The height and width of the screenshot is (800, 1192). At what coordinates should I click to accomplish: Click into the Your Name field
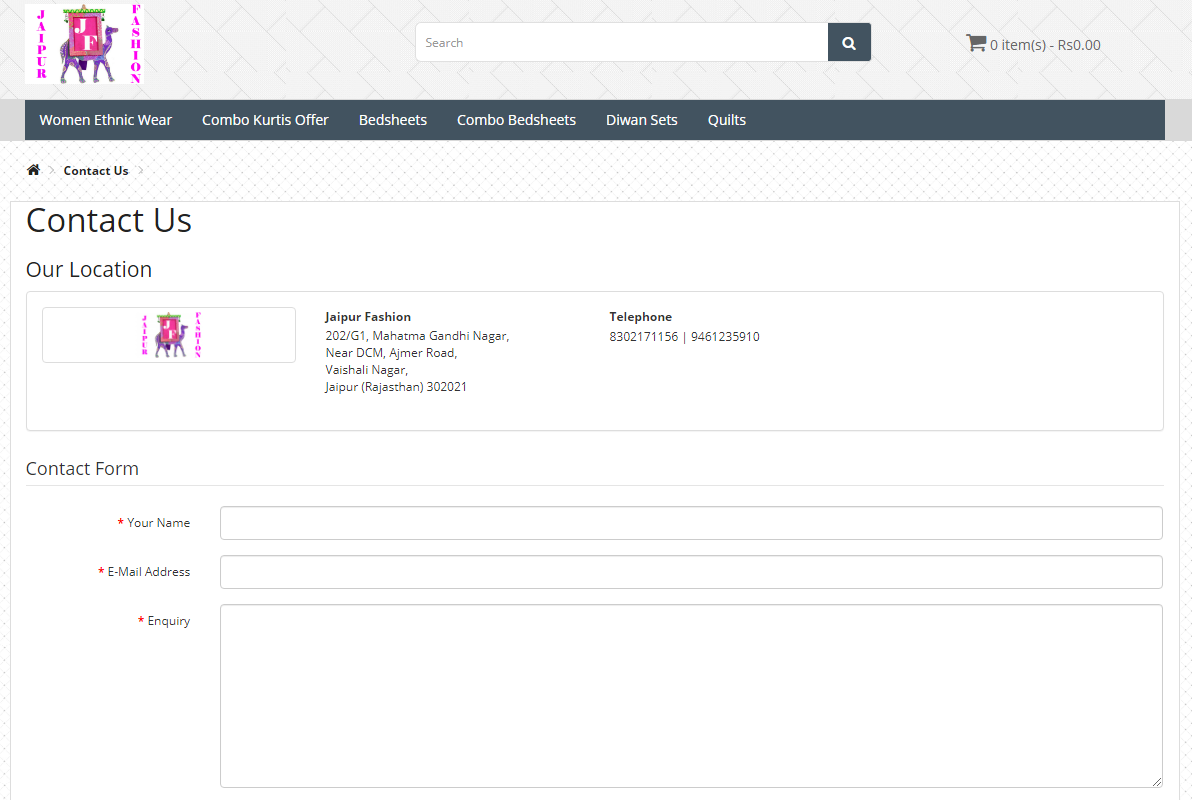[690, 523]
